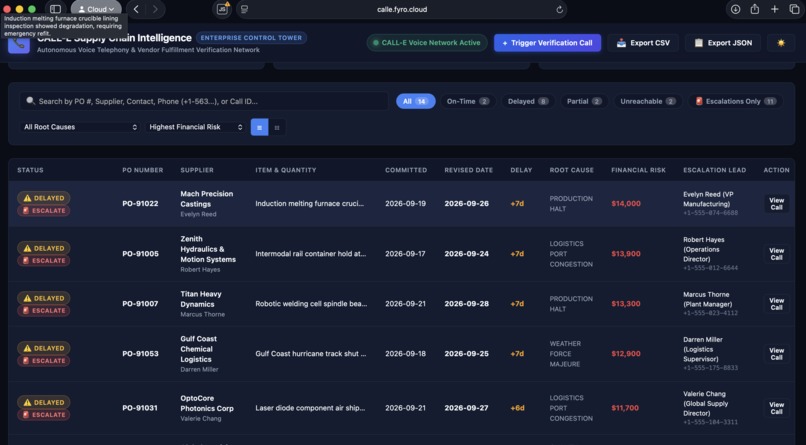Click the Safari share icon
The image size is (806, 445).
(755, 9)
